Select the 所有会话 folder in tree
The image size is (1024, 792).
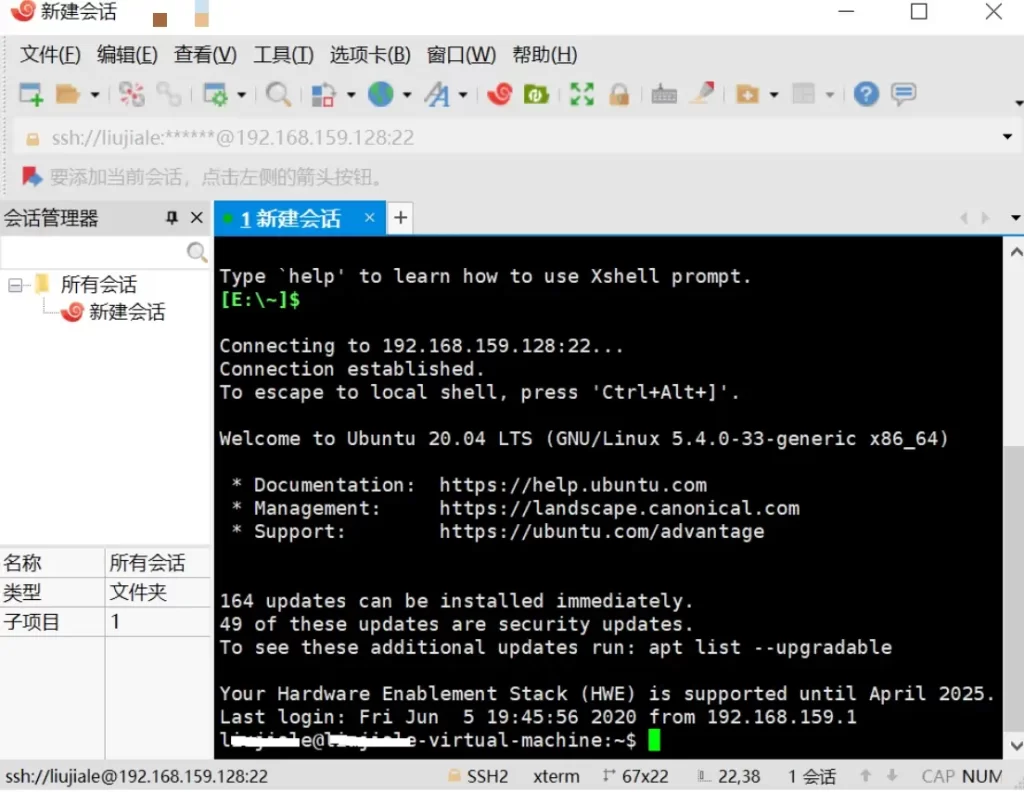tap(98, 285)
